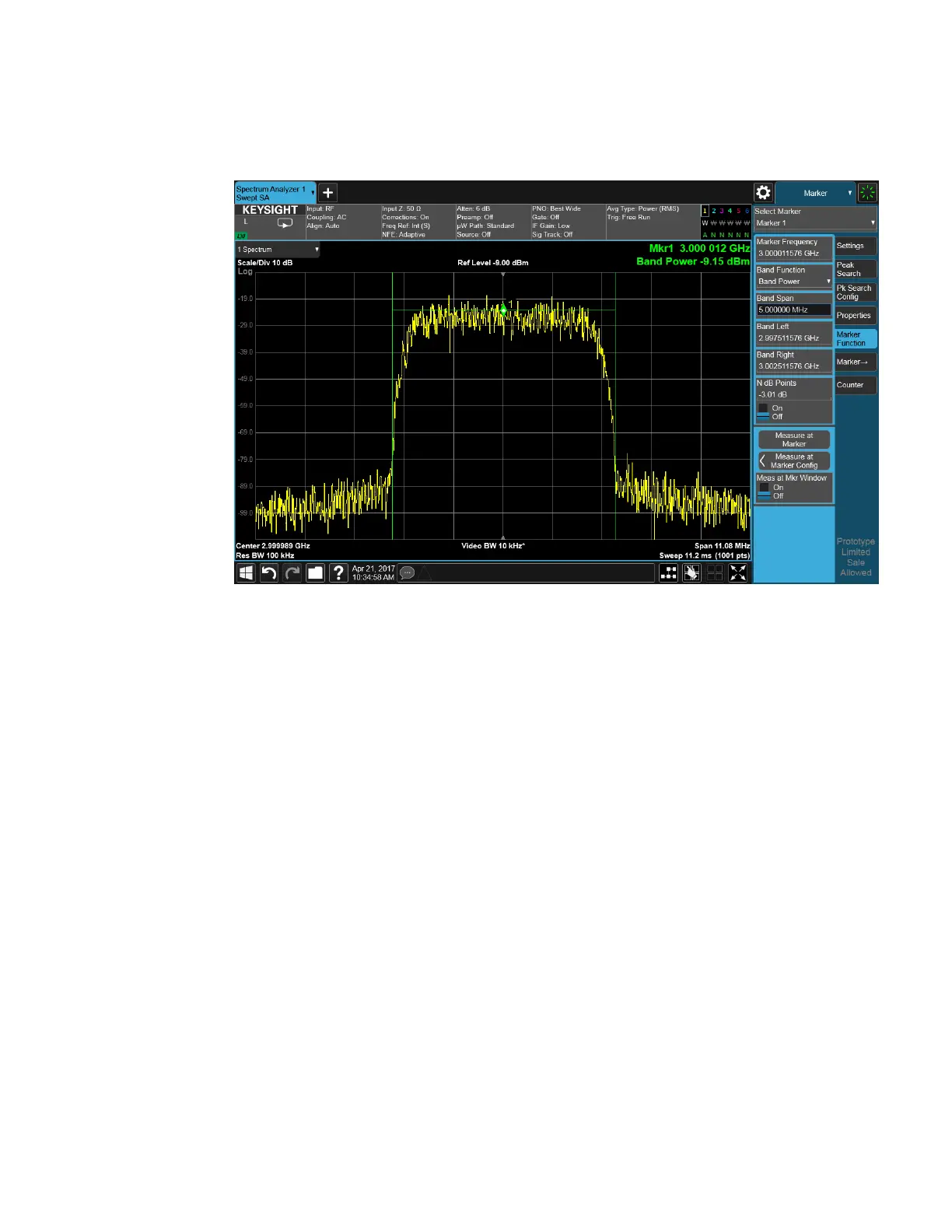This screenshot has height=1232, width=952.
Task: Open the folder file icon
Action: click(315, 573)
